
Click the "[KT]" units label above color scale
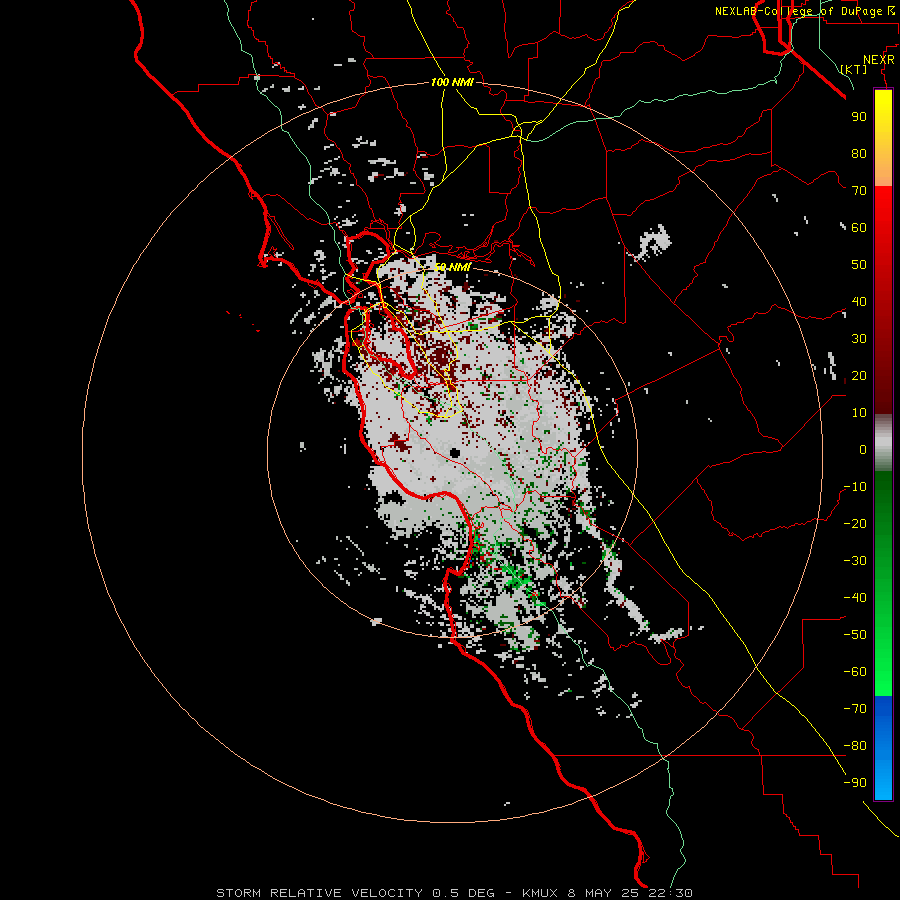(x=854, y=69)
